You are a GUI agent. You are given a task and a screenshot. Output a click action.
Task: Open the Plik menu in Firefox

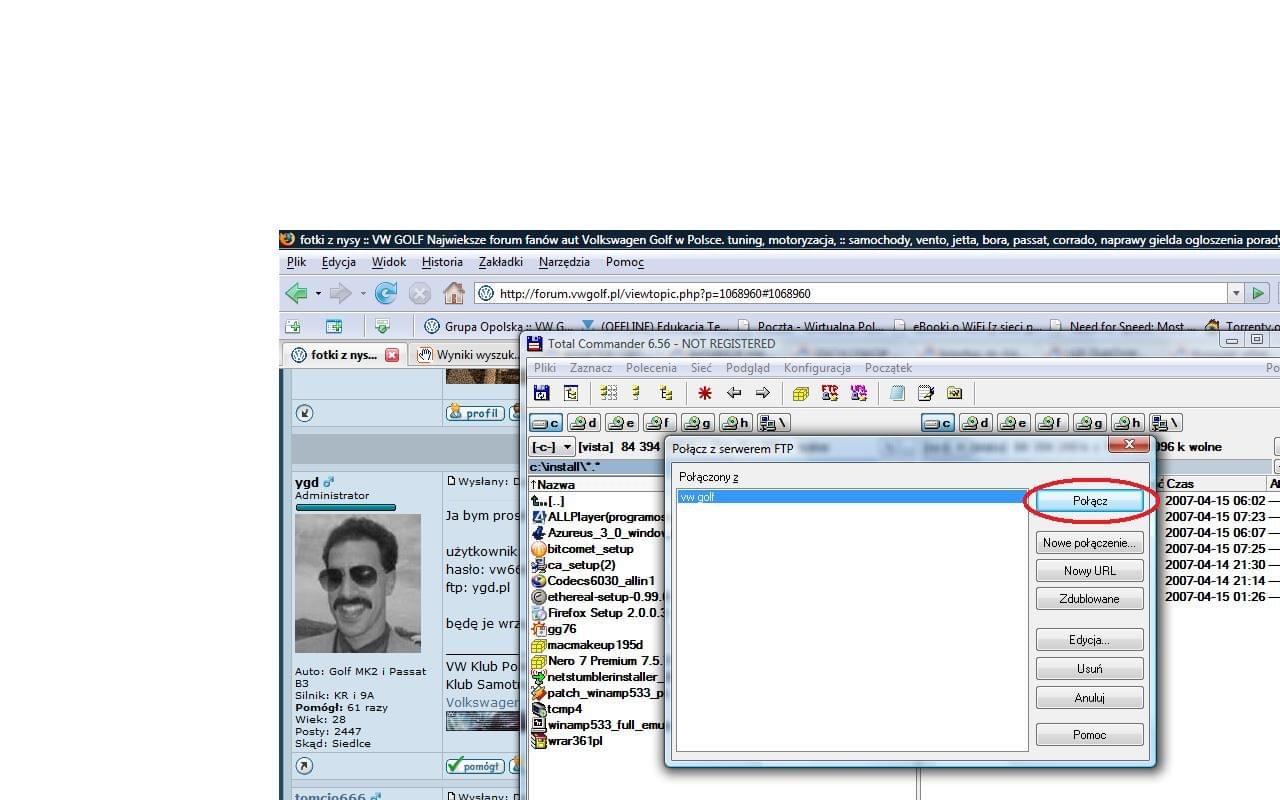pyautogui.click(x=297, y=262)
